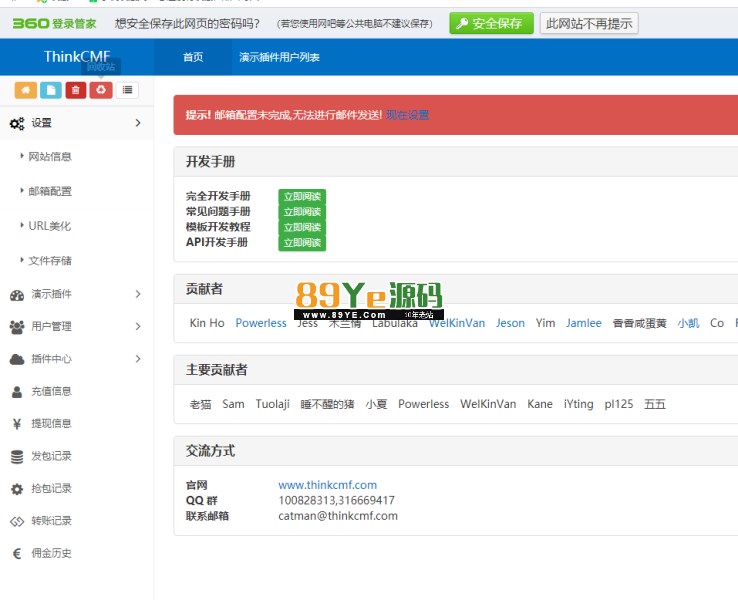Follow the 现在设置 link in alert
This screenshot has height=600, width=738.
(407, 115)
